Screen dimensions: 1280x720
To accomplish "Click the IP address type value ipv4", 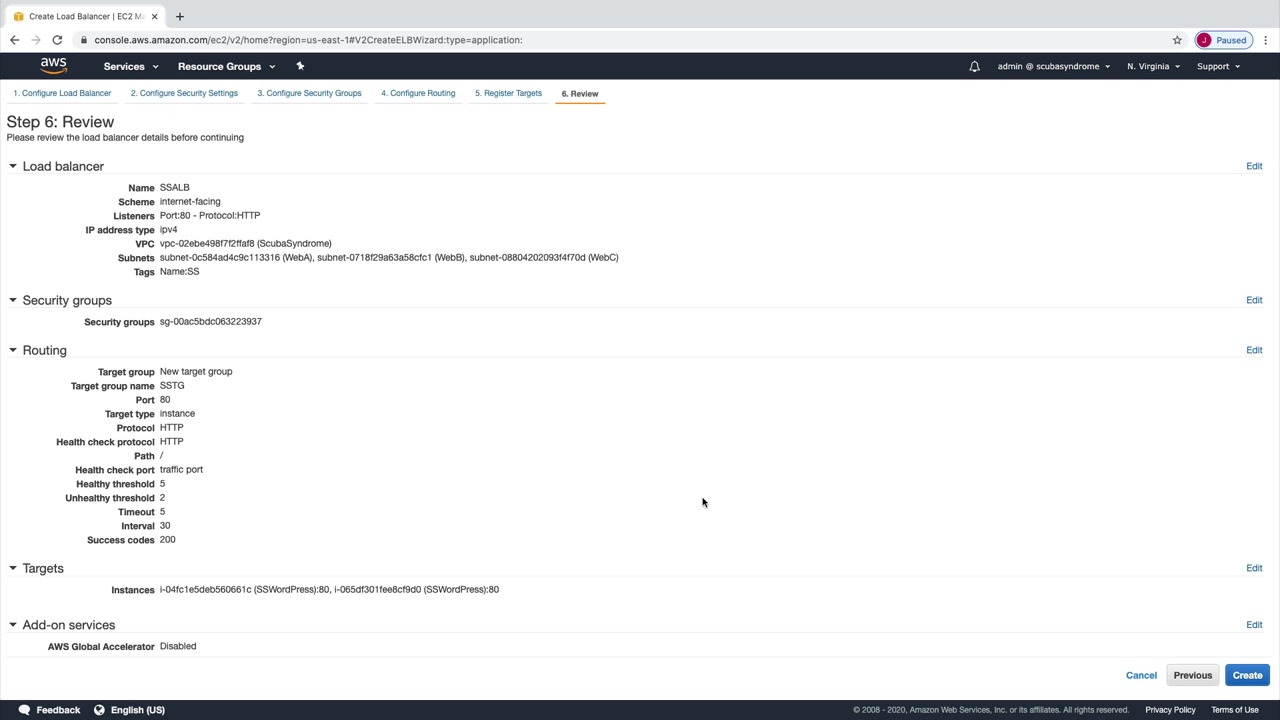I will click(x=168, y=229).
